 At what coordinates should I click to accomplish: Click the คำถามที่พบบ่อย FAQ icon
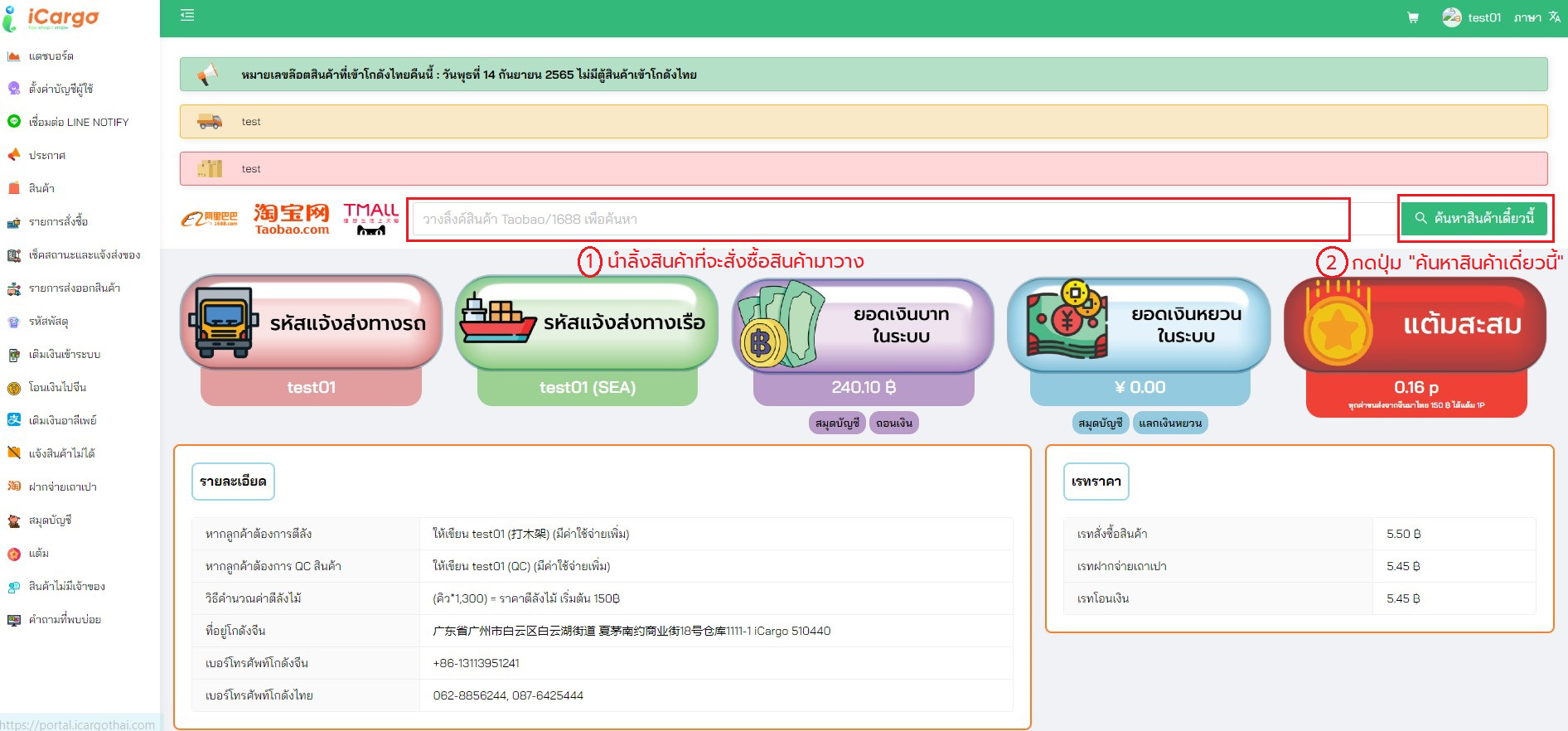[13, 620]
